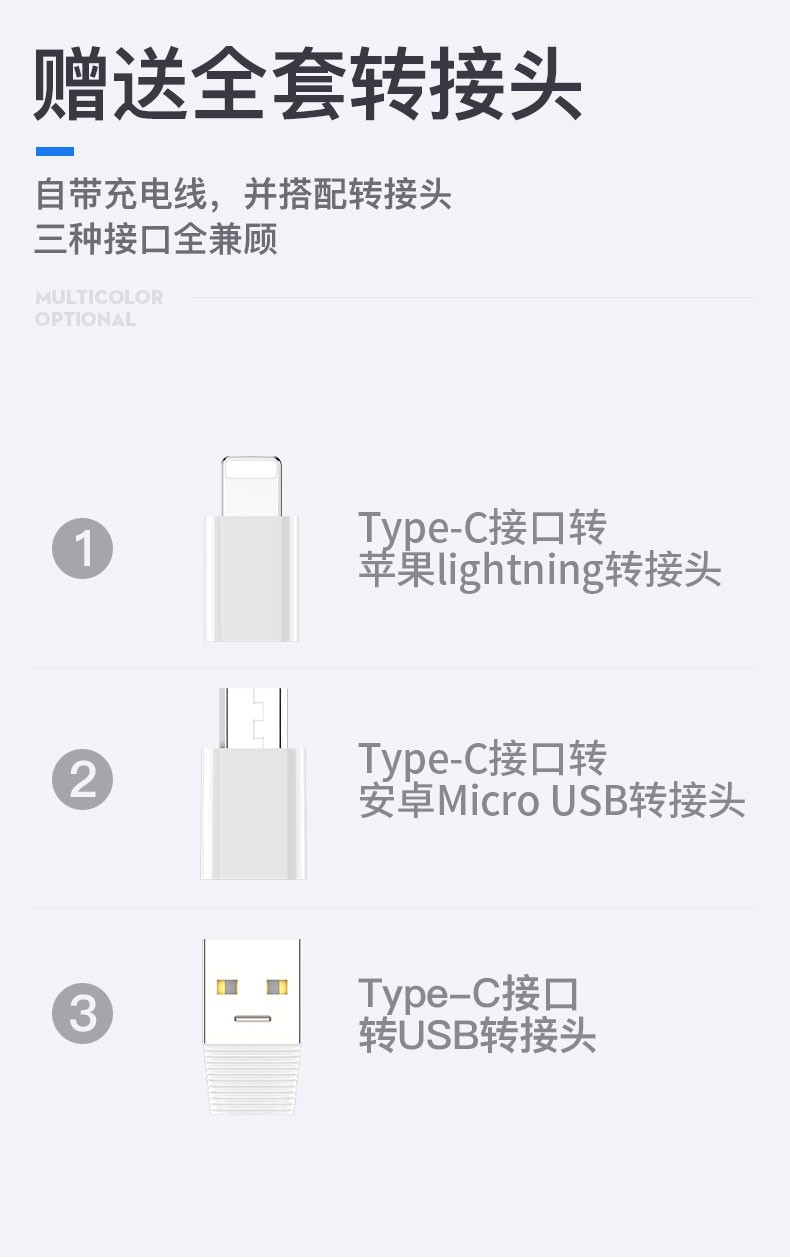Click the Type–C接口 转USB转接头 label

(477, 1014)
